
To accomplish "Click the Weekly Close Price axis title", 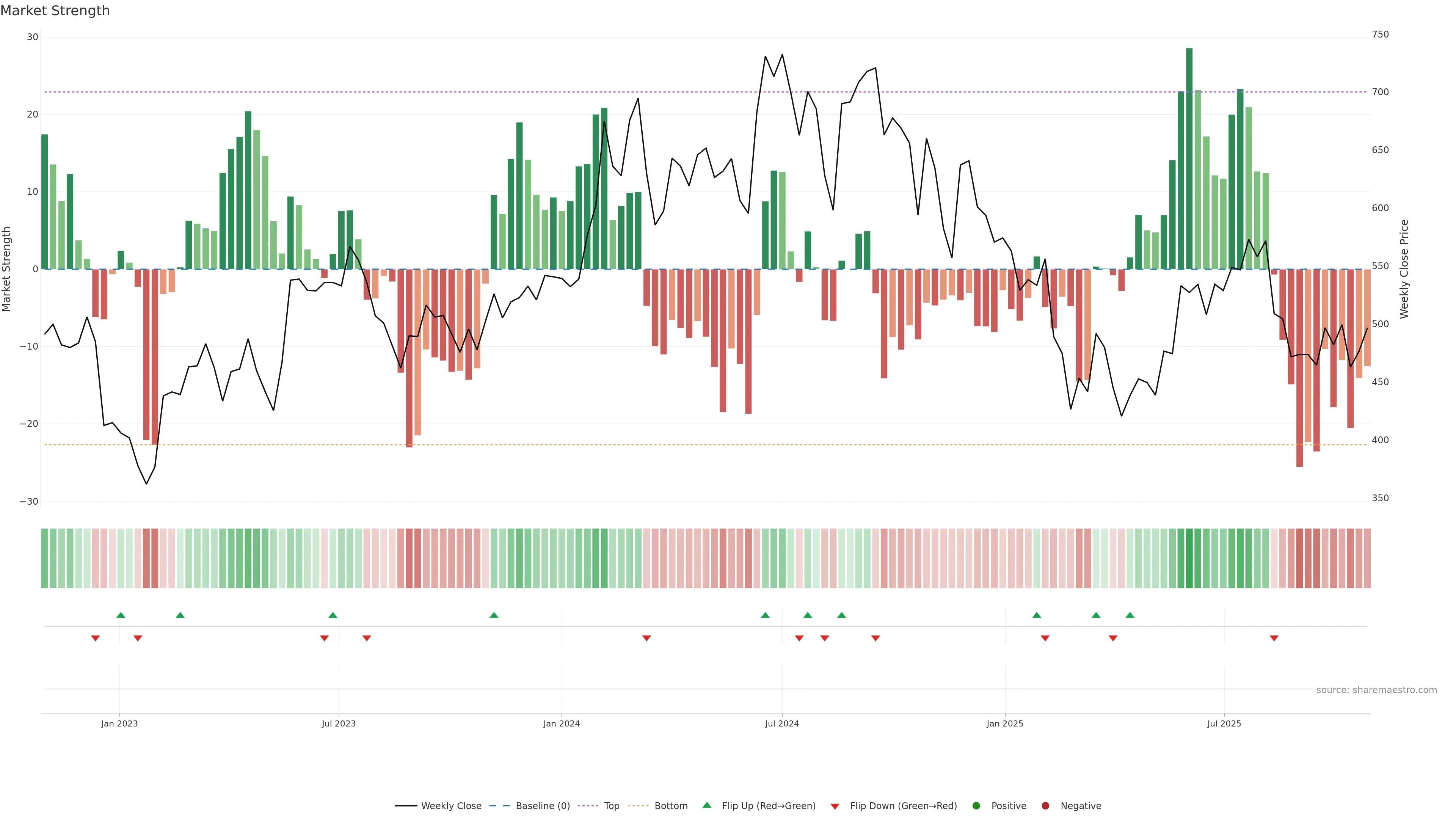I will [1404, 269].
